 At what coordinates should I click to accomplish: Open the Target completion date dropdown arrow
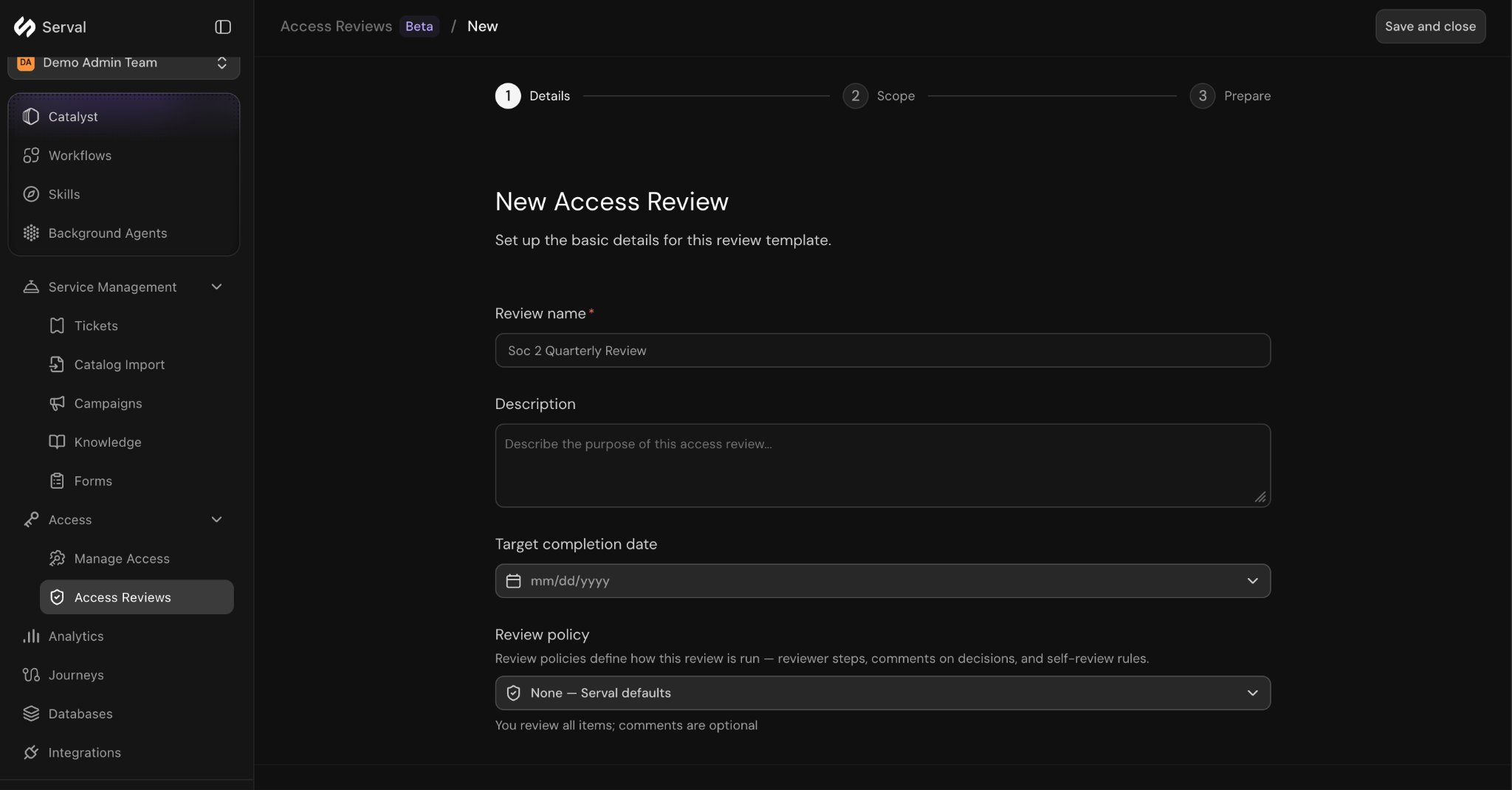point(1252,581)
